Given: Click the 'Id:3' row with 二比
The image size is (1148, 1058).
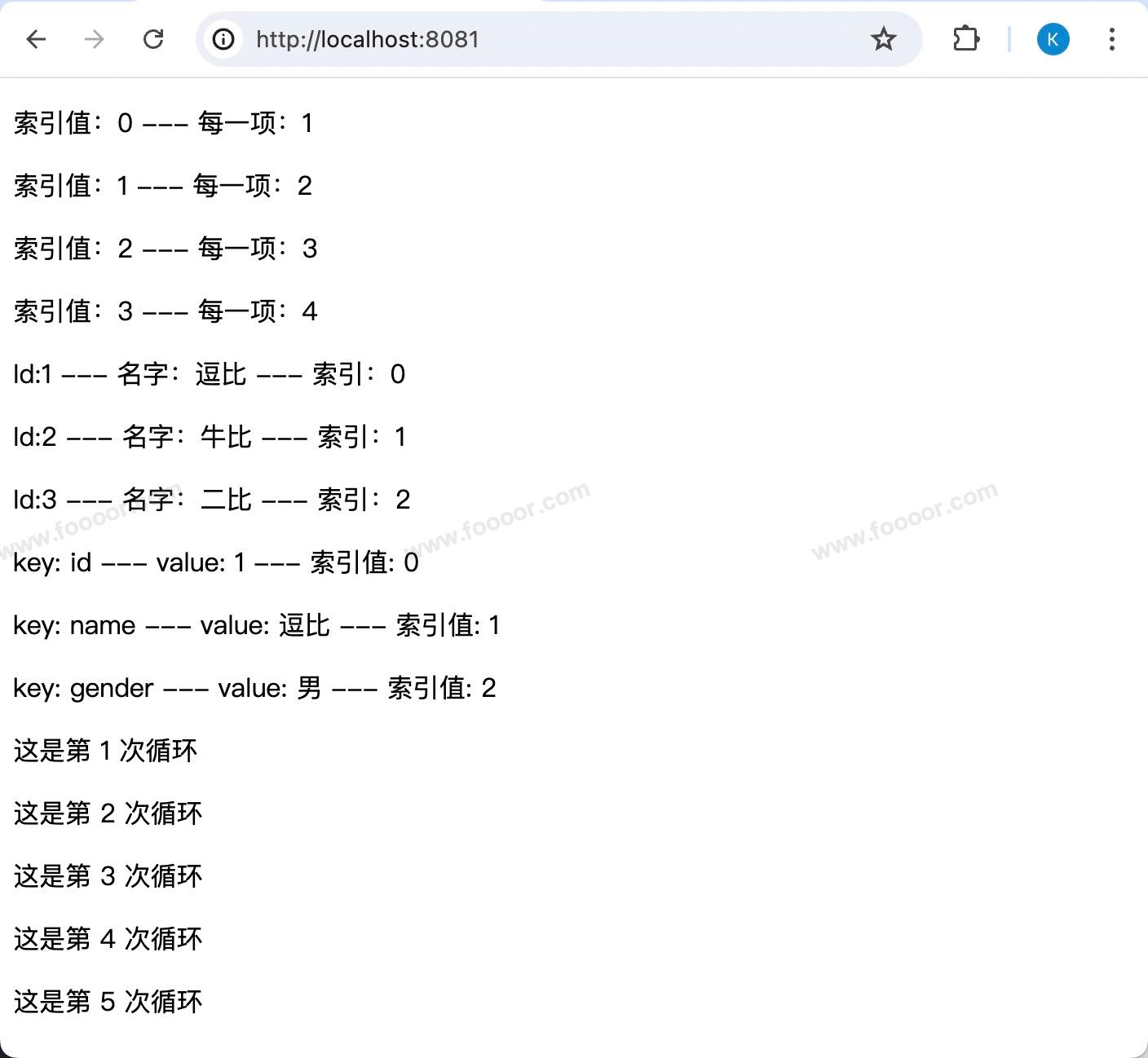Looking at the screenshot, I should [212, 500].
